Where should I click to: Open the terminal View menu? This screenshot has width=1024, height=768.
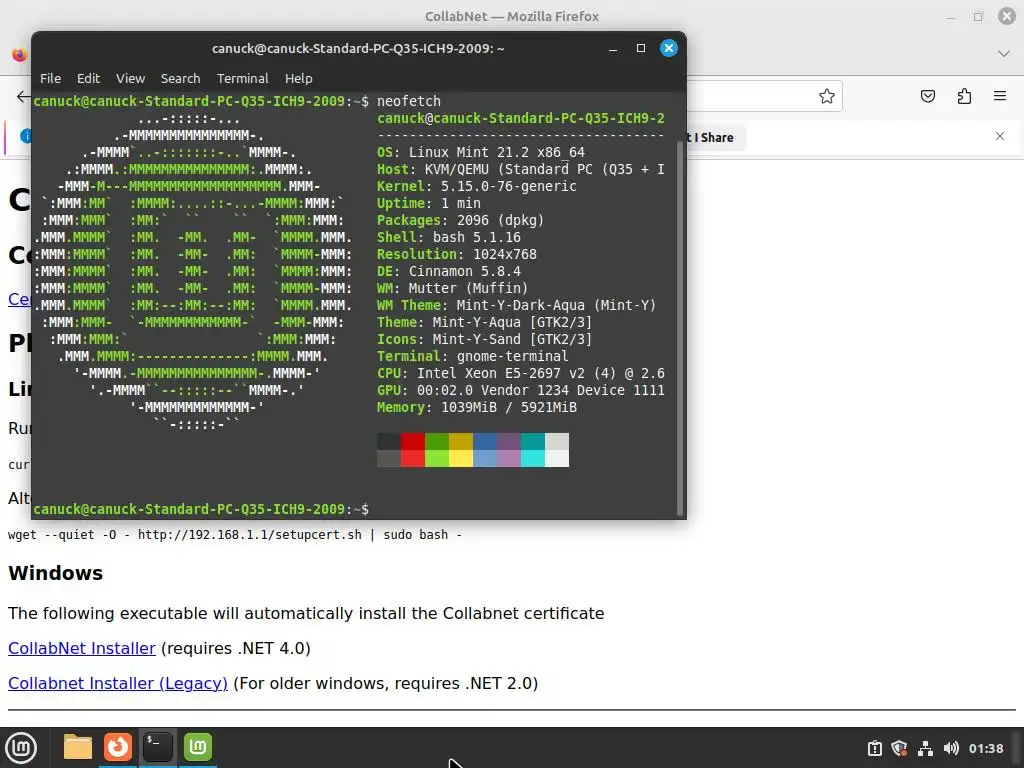click(x=131, y=78)
